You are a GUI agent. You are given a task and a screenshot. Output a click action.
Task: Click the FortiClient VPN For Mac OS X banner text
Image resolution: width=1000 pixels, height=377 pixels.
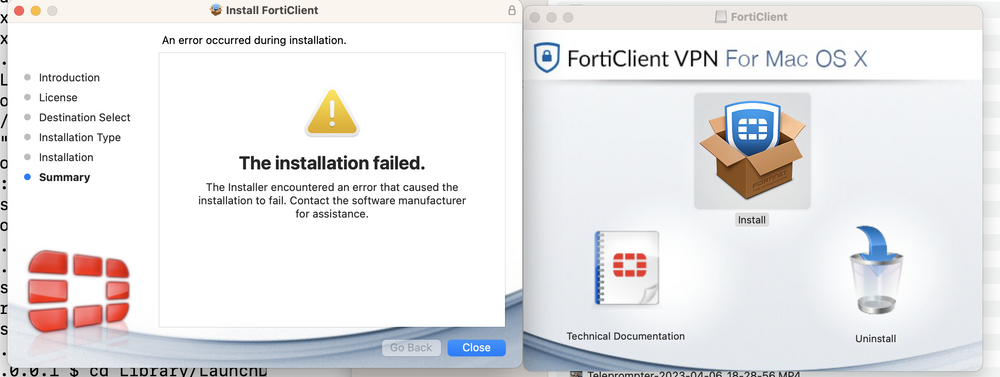coord(717,59)
